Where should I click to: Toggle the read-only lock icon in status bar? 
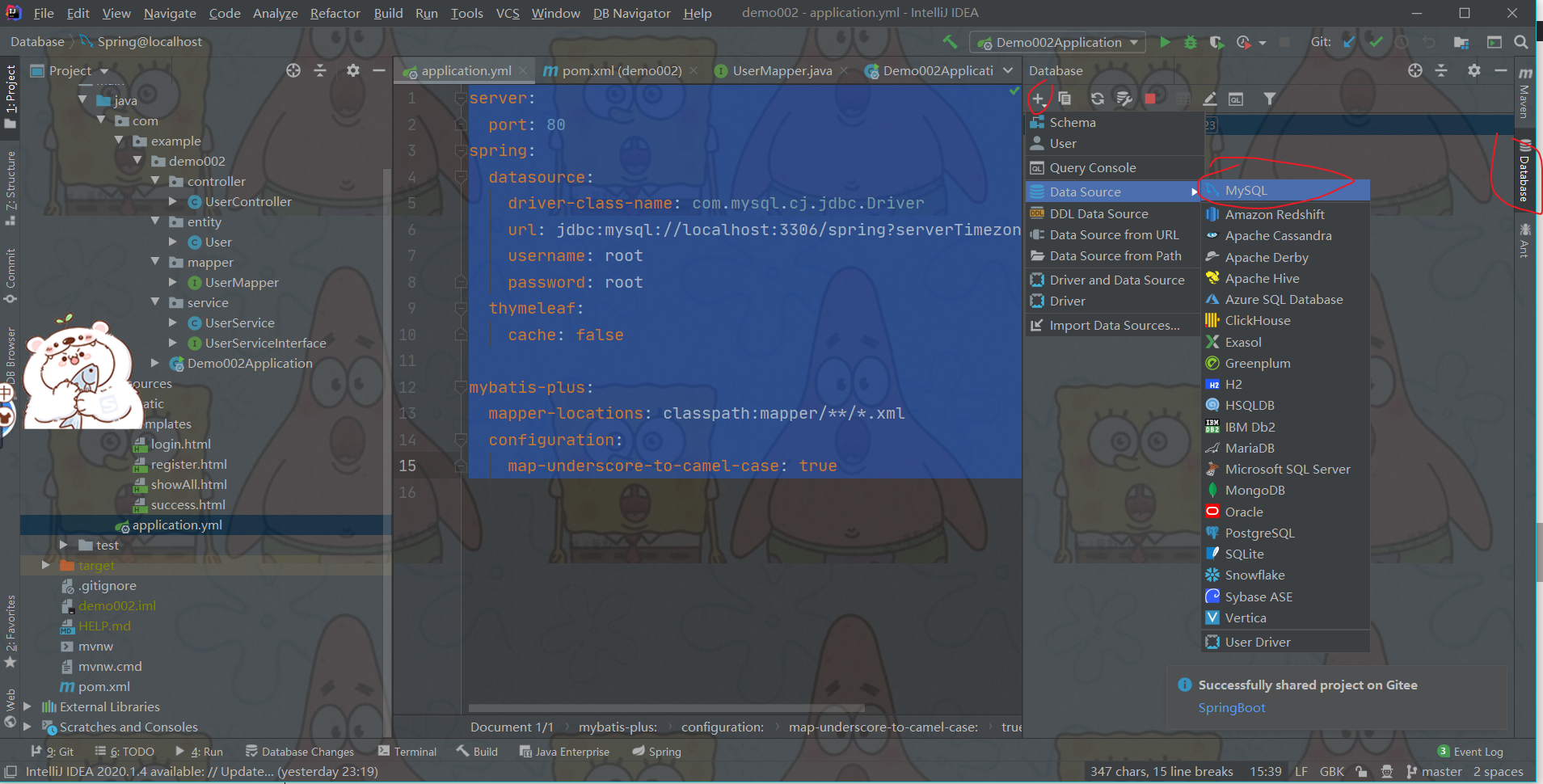coord(1361,772)
